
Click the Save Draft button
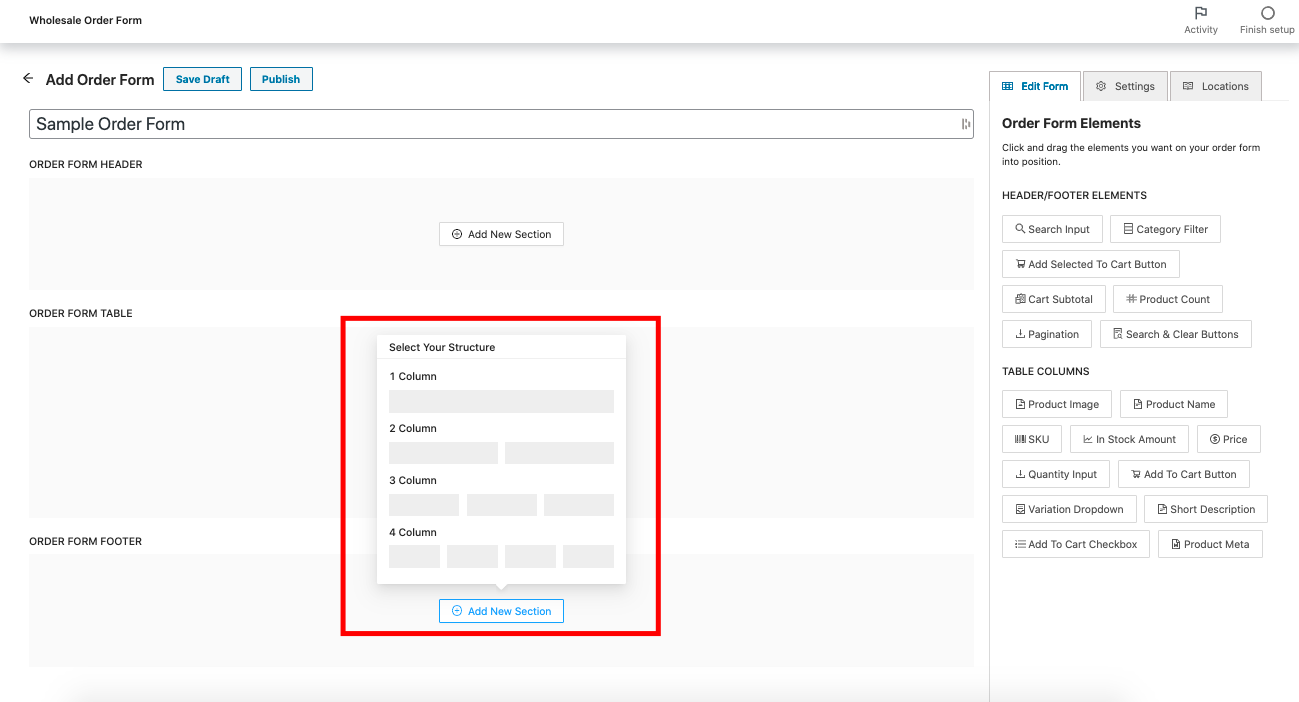click(x=202, y=79)
